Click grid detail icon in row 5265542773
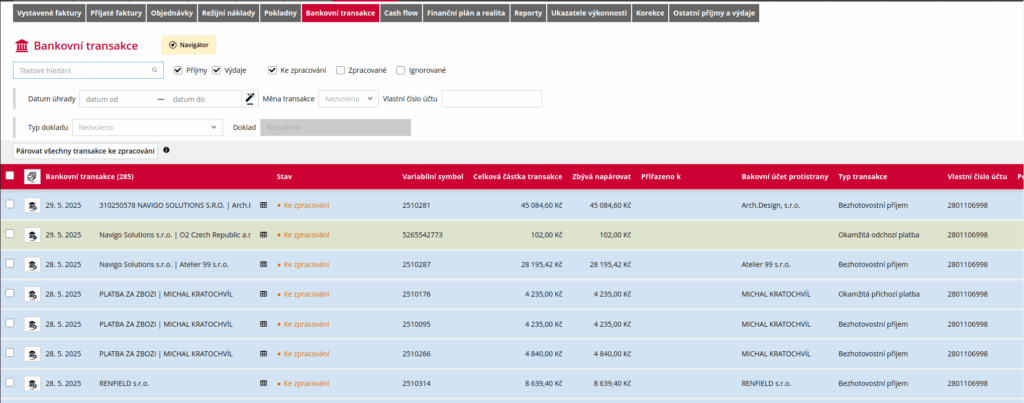The image size is (1024, 403). [x=264, y=234]
